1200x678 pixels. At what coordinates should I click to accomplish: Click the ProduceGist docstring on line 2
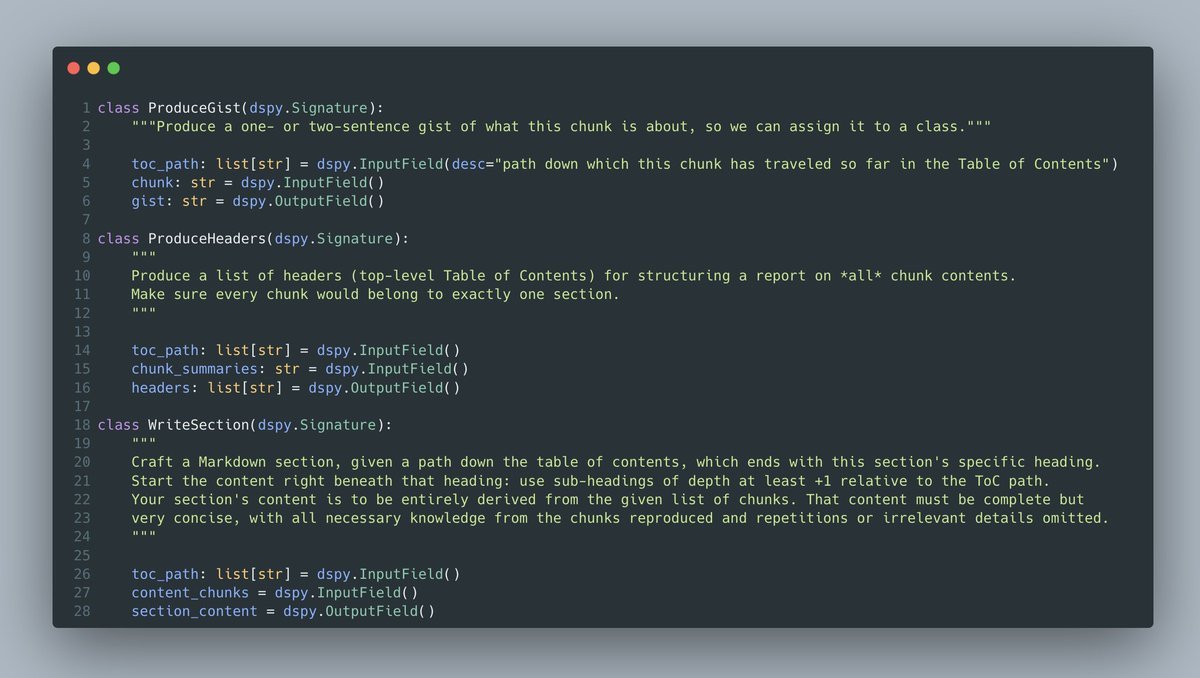click(x=561, y=127)
